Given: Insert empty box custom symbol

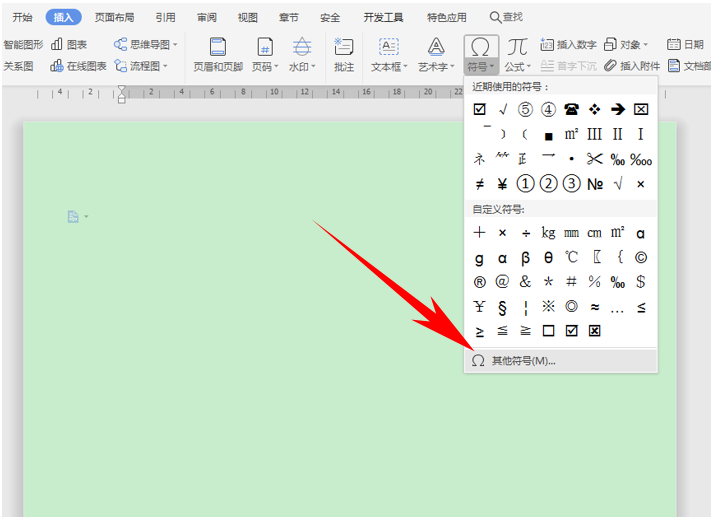Looking at the screenshot, I should click(x=548, y=331).
